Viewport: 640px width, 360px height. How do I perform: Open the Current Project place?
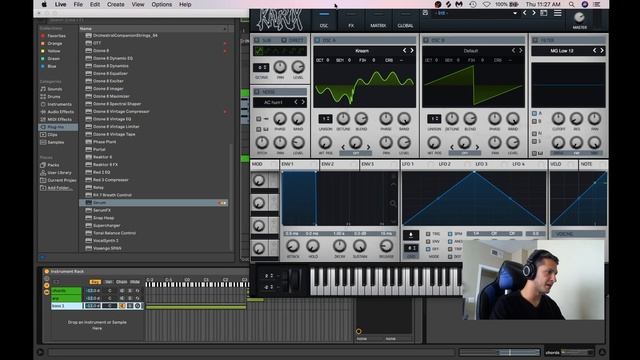[x=58, y=180]
